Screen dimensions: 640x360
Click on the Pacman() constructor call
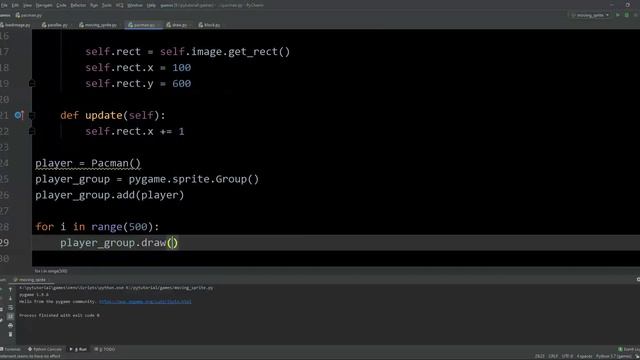click(116, 163)
